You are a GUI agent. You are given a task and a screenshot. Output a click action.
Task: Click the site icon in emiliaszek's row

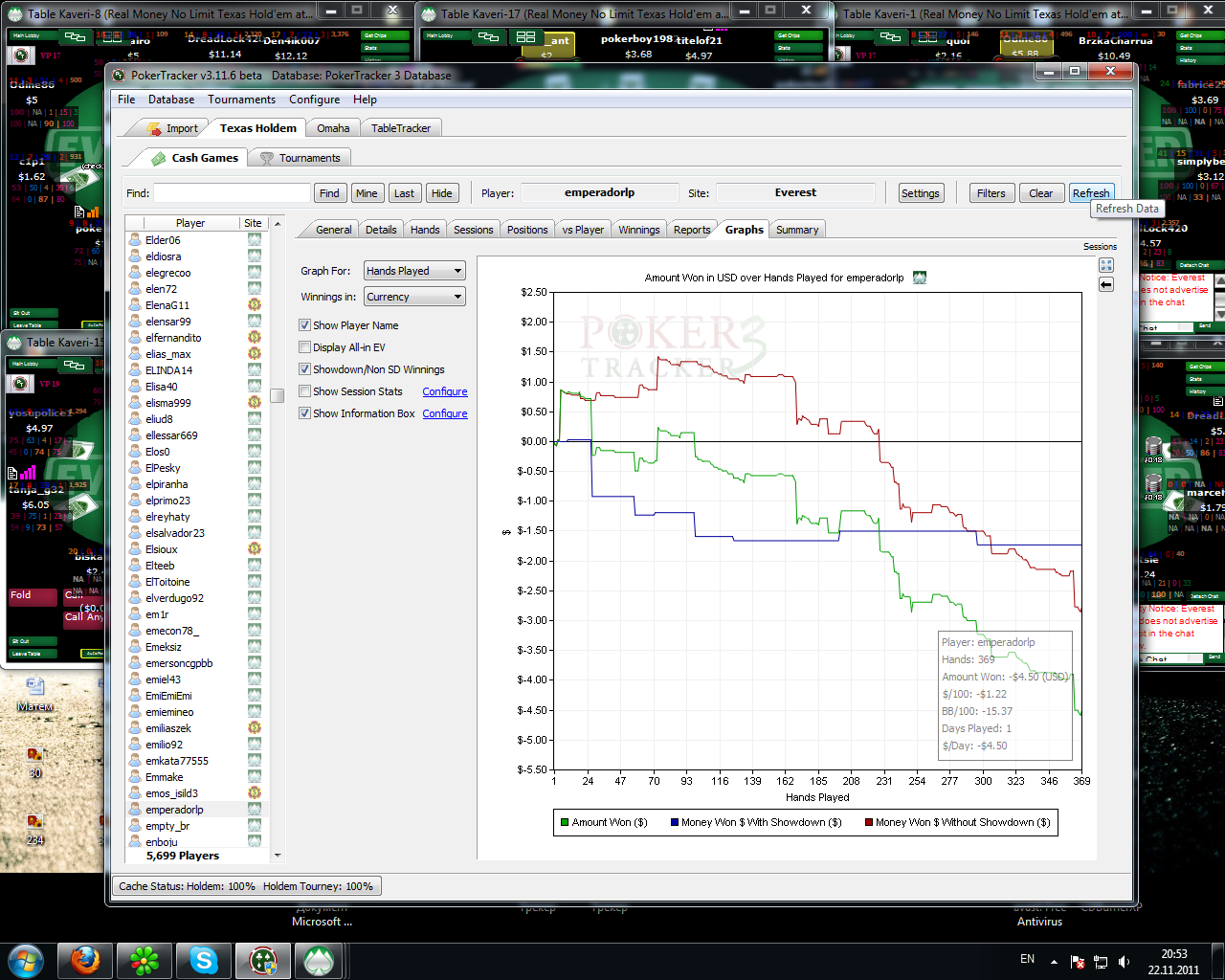coord(255,728)
